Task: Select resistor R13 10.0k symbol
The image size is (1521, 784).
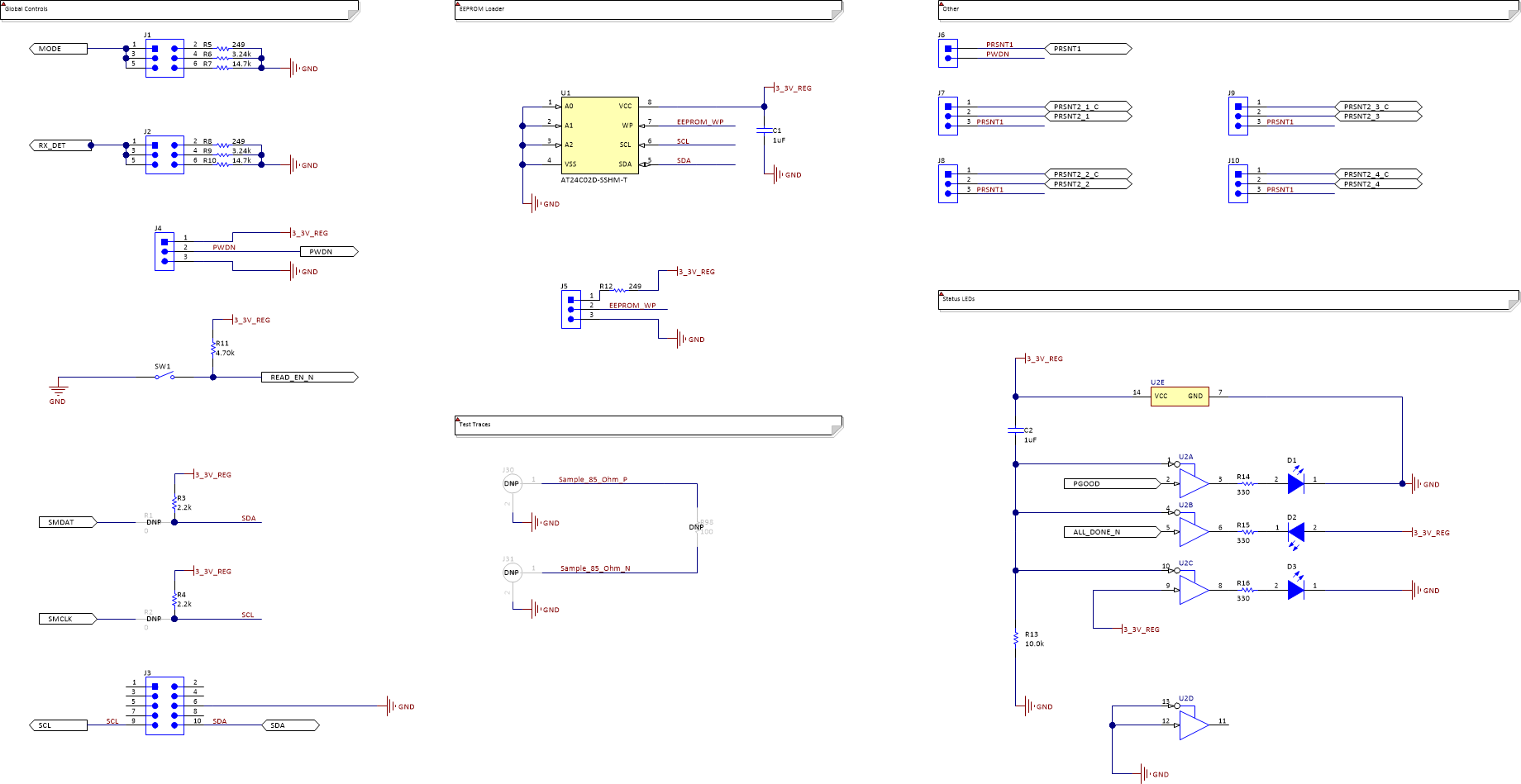Action: (1015, 638)
